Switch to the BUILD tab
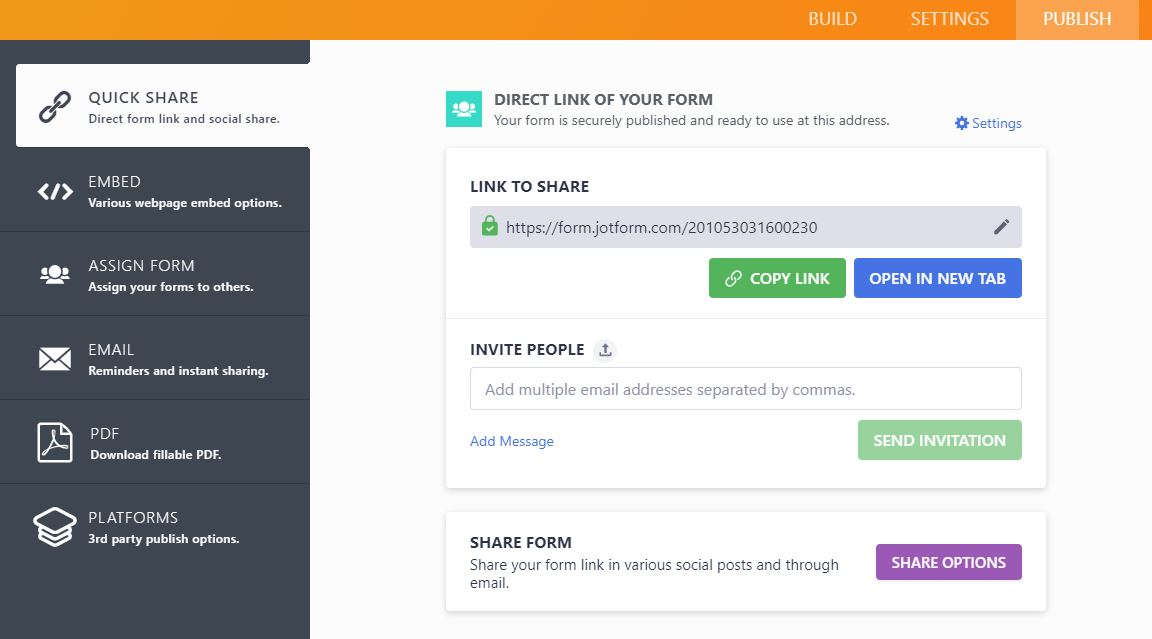The height and width of the screenshot is (639, 1152). pyautogui.click(x=832, y=19)
